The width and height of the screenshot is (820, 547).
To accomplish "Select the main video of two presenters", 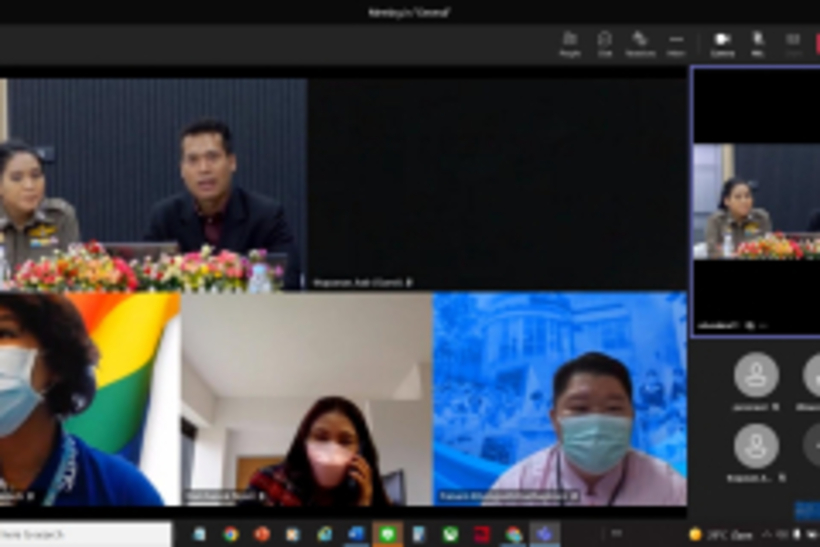I will pos(153,184).
